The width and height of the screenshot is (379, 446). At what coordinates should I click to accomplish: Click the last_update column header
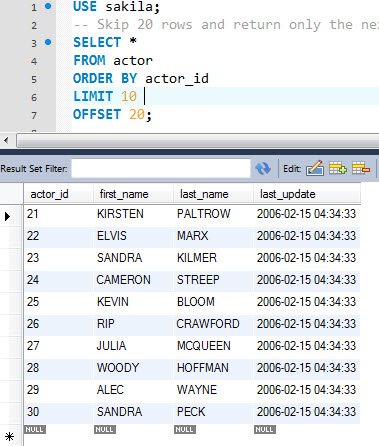tap(307, 194)
